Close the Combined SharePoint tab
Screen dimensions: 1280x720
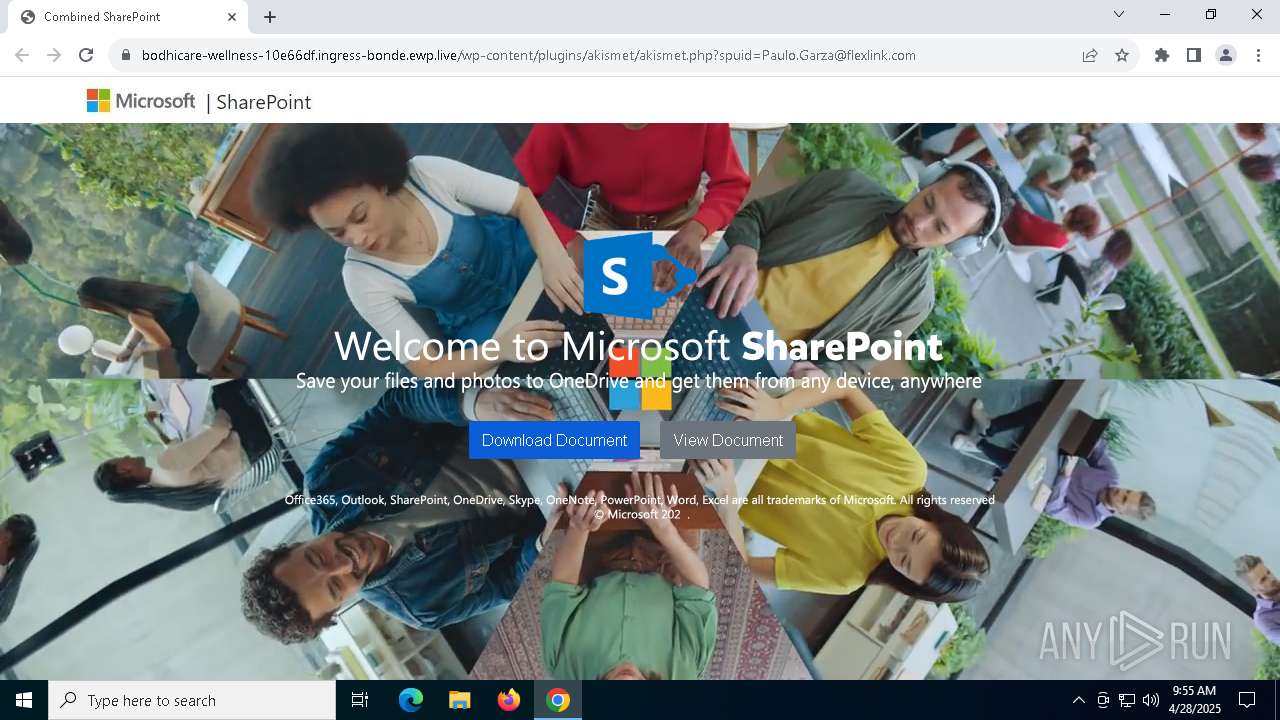tap(232, 17)
